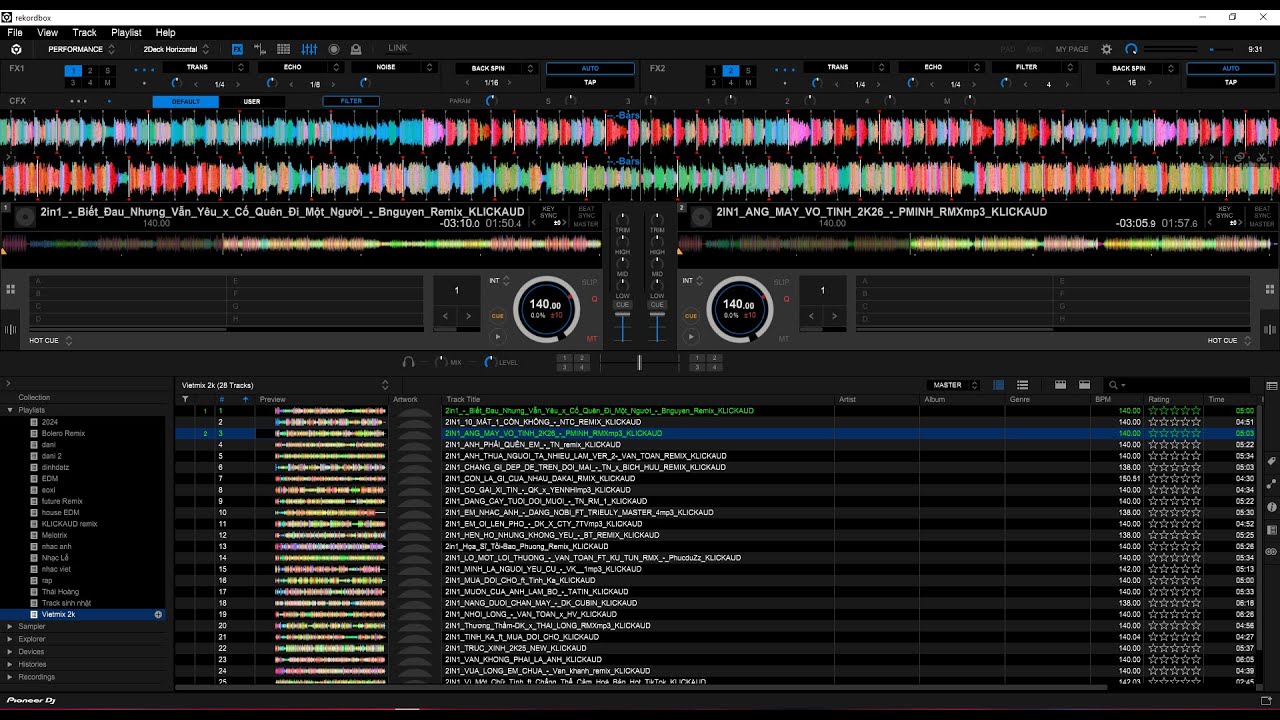Click the filter funnel icon in track list
Viewport: 1280px width, 720px height.
tap(185, 400)
